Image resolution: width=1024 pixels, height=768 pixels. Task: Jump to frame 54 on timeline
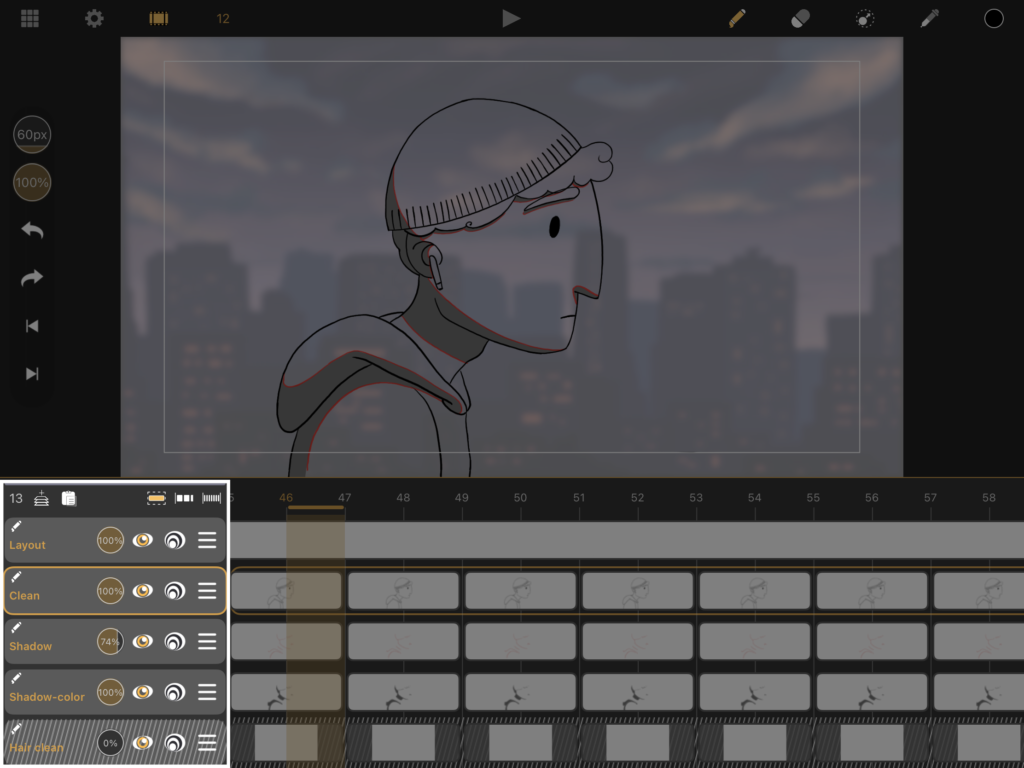(x=754, y=498)
